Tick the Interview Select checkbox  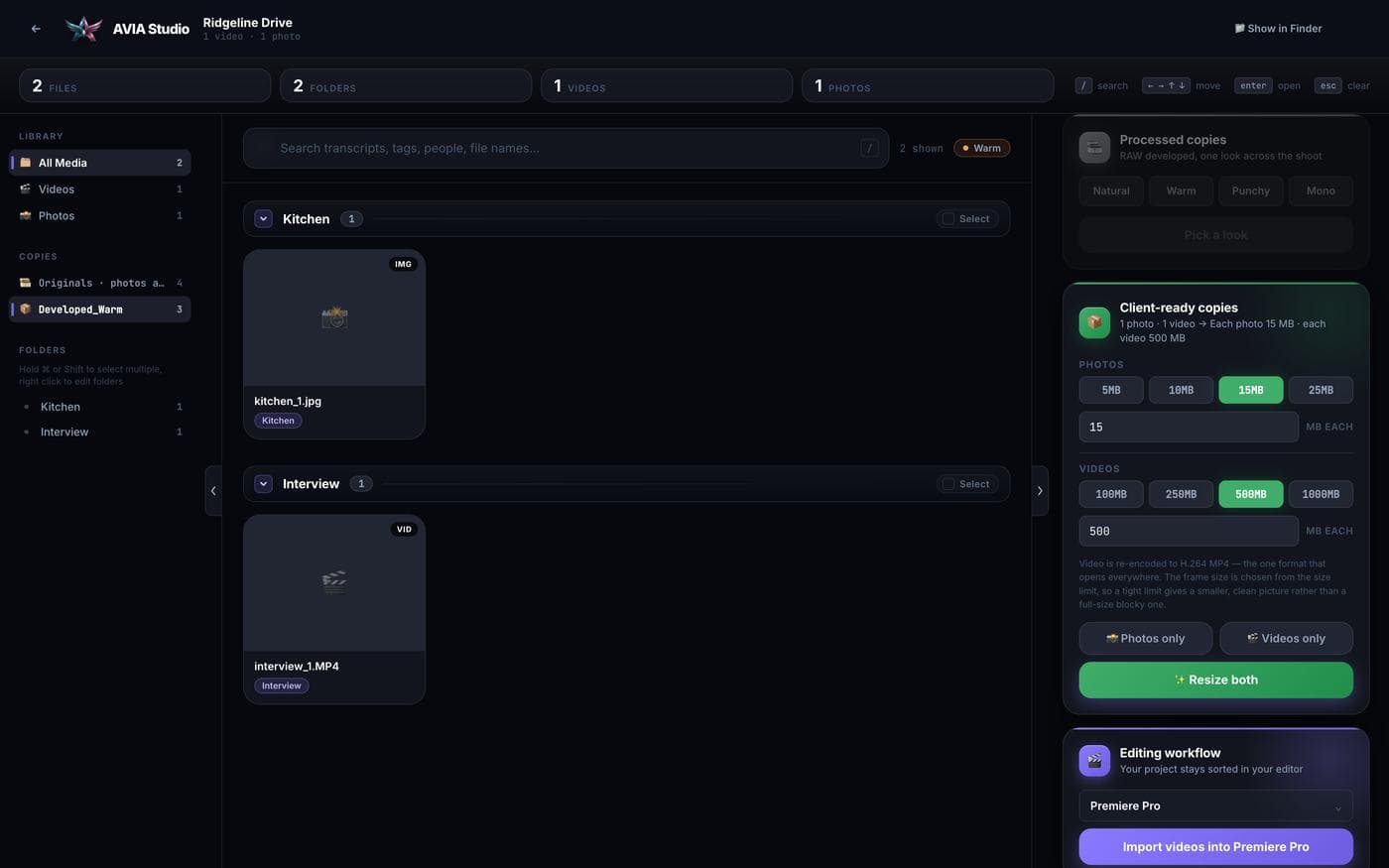click(x=948, y=484)
